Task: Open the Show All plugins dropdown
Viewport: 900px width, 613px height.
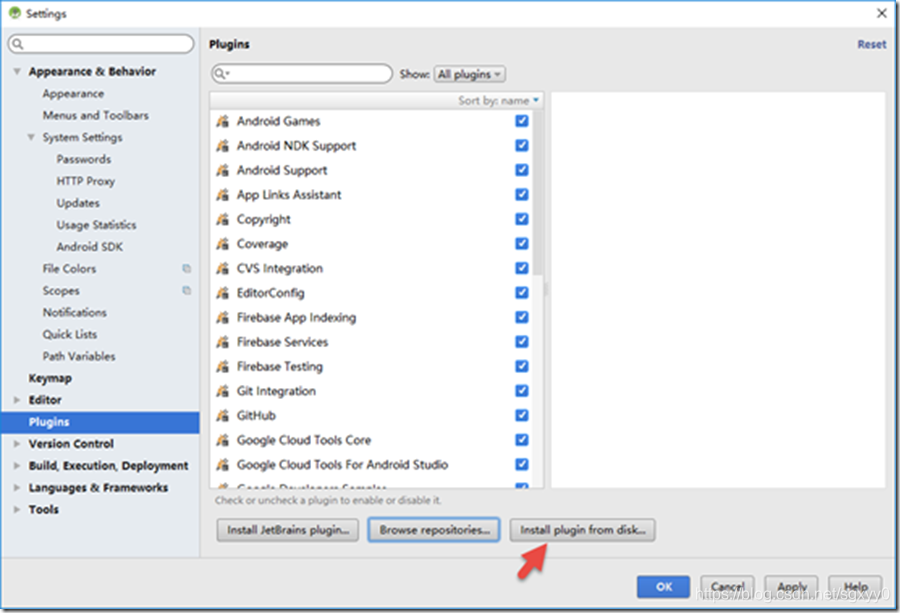Action: (470, 74)
